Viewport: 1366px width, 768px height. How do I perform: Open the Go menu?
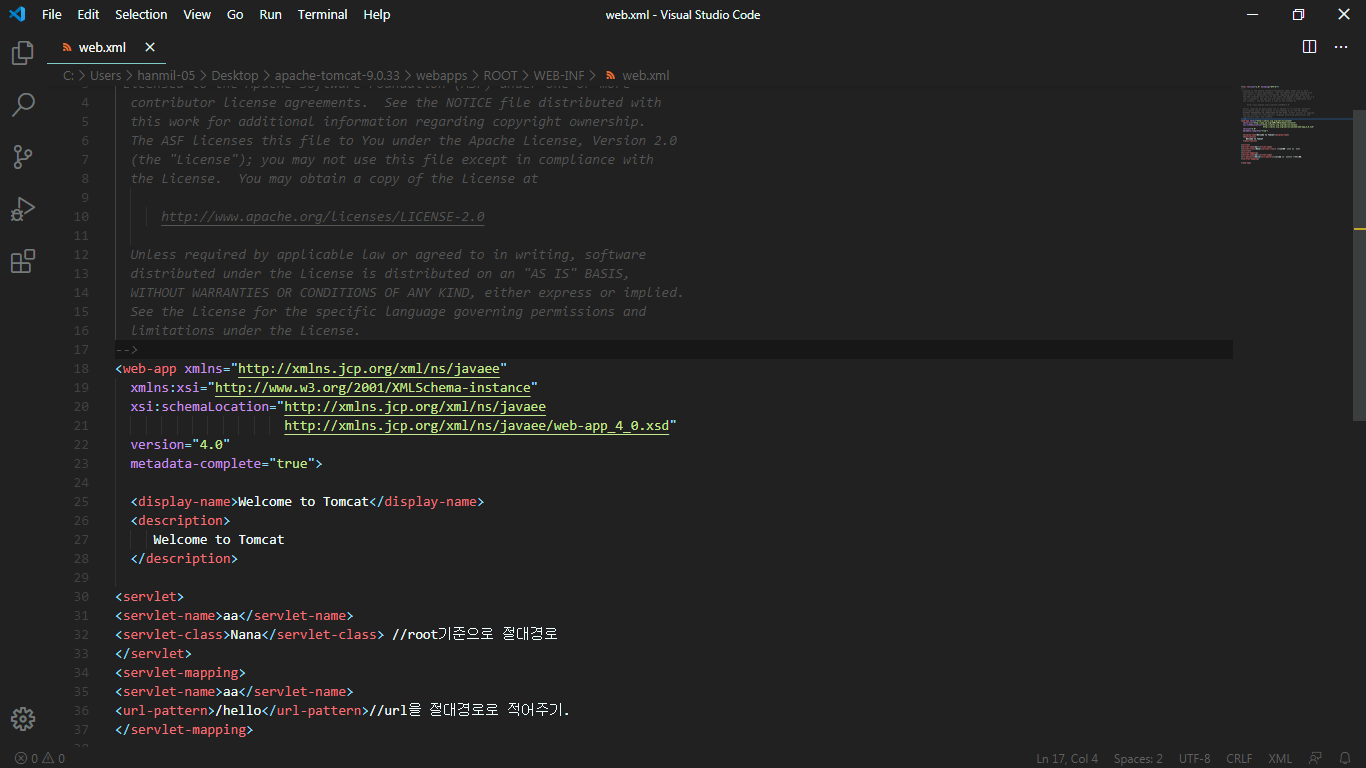coord(235,14)
